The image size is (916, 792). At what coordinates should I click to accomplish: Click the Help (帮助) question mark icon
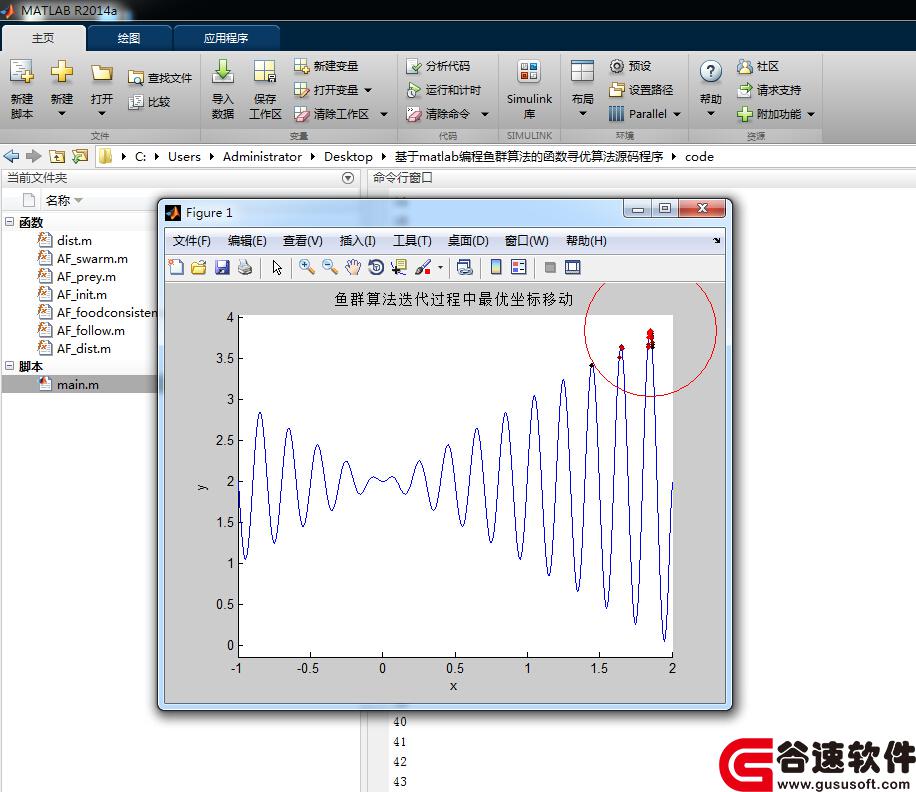click(710, 72)
